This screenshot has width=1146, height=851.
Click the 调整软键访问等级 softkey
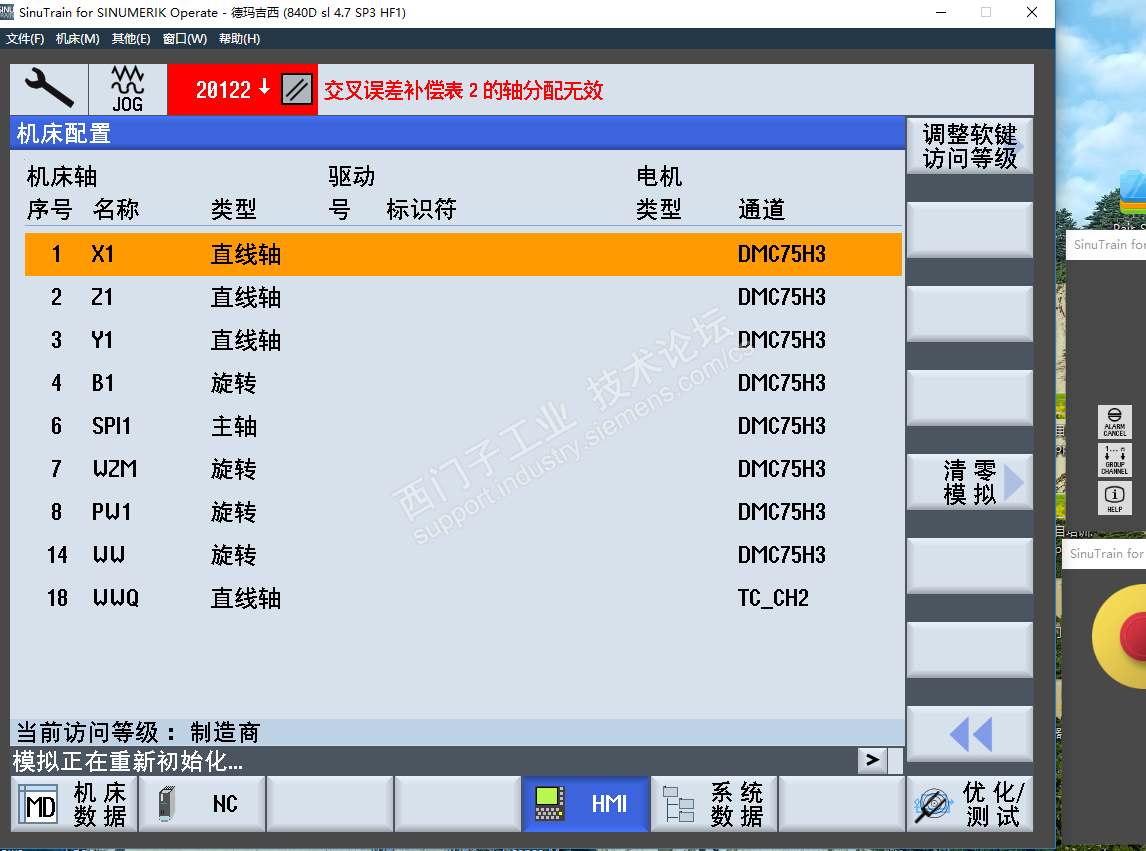969,145
